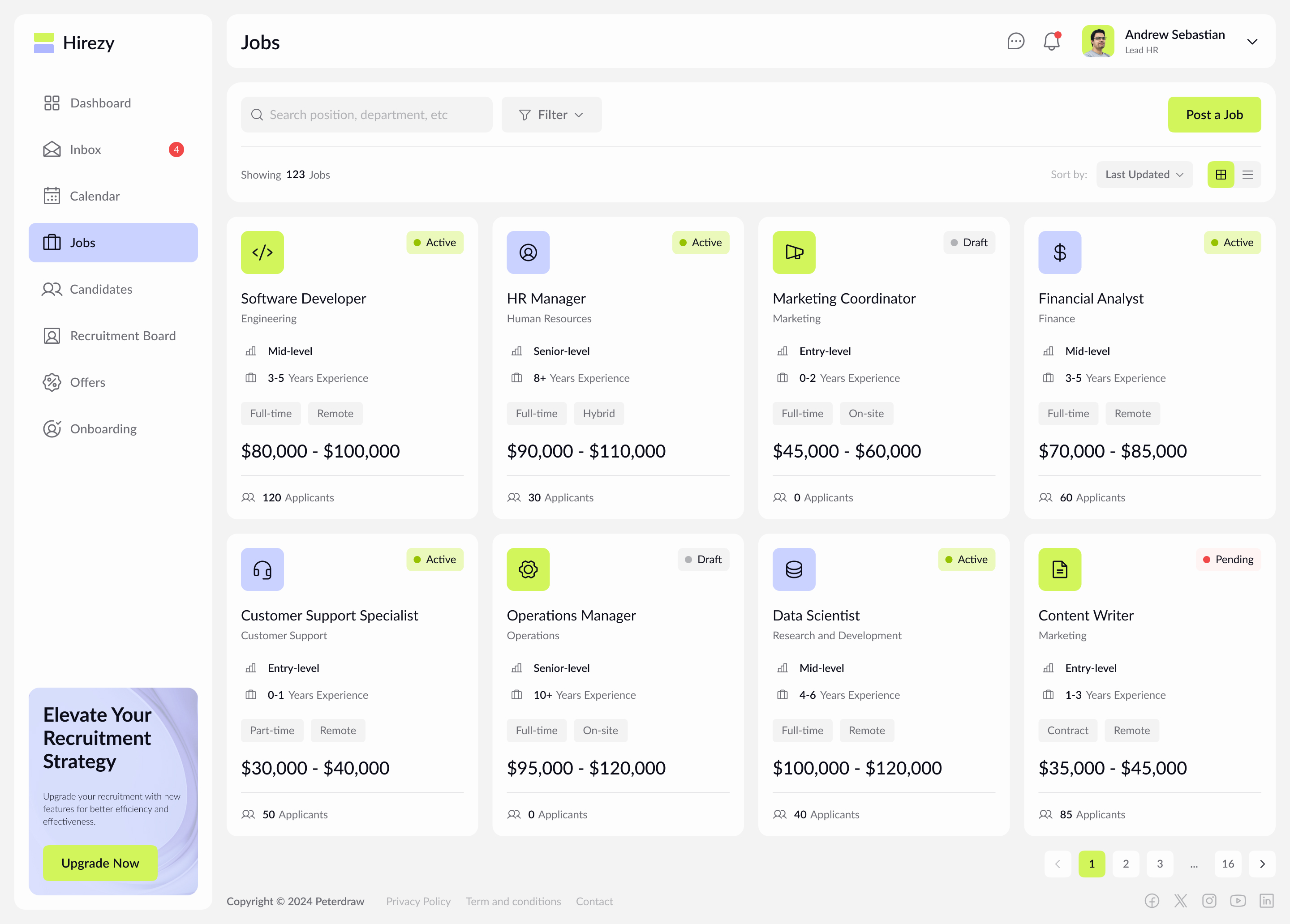Go to page 3 of job listings

pos(1159,864)
